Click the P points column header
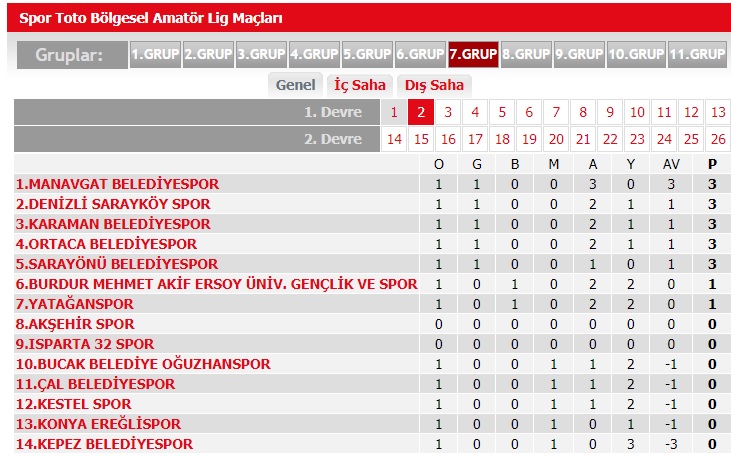Viewport: 731px width, 456px height. pyautogui.click(x=712, y=164)
